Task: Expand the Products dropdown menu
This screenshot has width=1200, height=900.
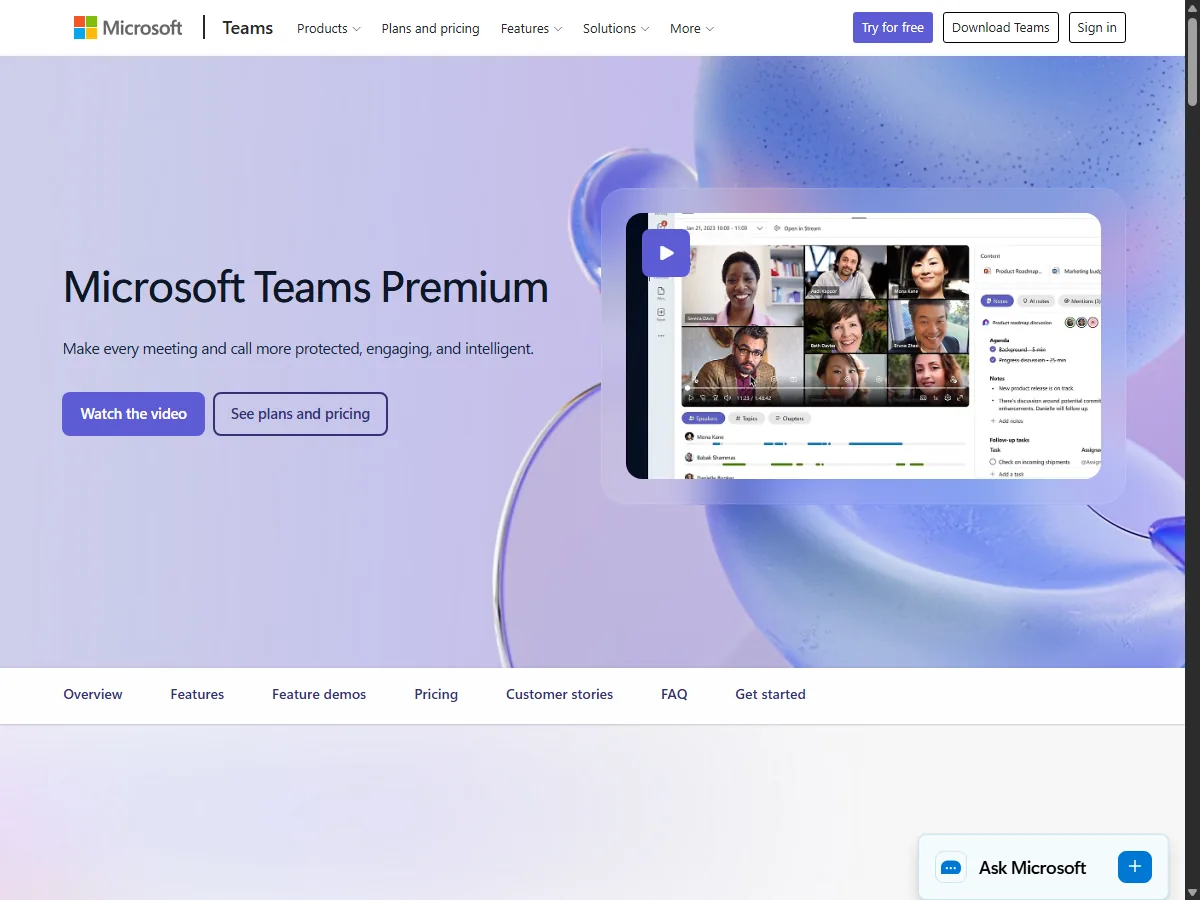Action: click(x=329, y=29)
